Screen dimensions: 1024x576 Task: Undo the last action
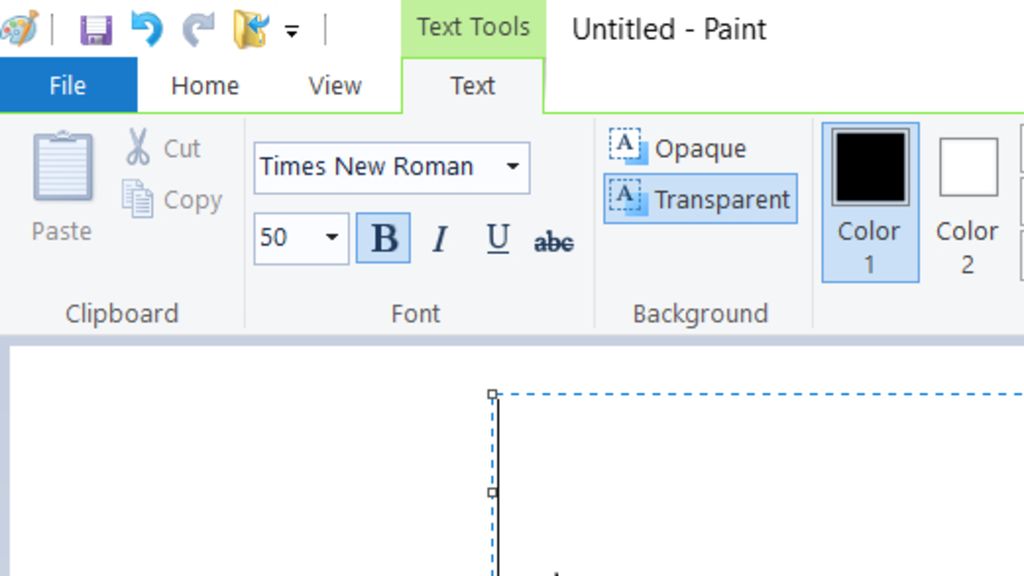[147, 29]
